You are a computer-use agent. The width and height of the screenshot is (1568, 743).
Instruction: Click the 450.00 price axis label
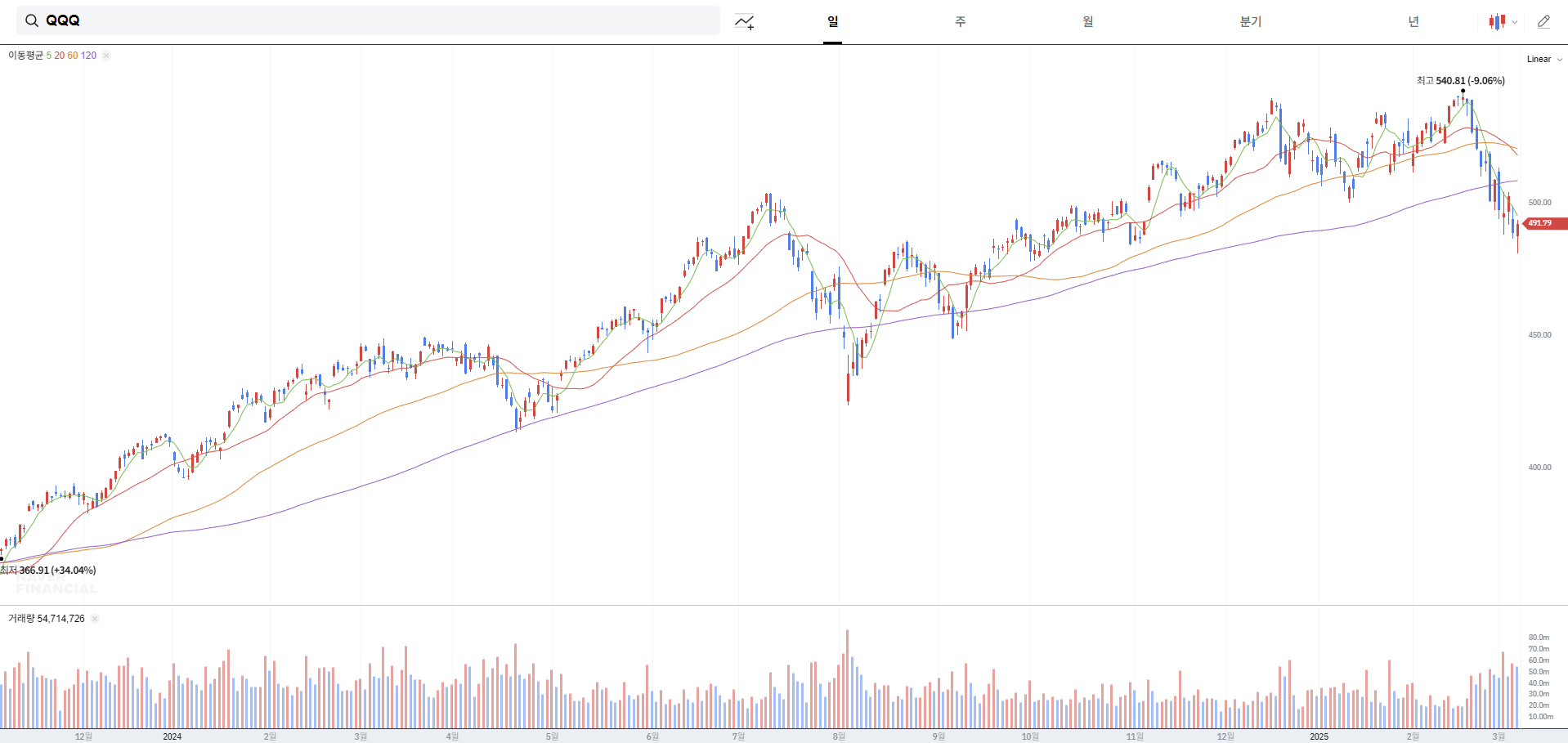click(1540, 335)
